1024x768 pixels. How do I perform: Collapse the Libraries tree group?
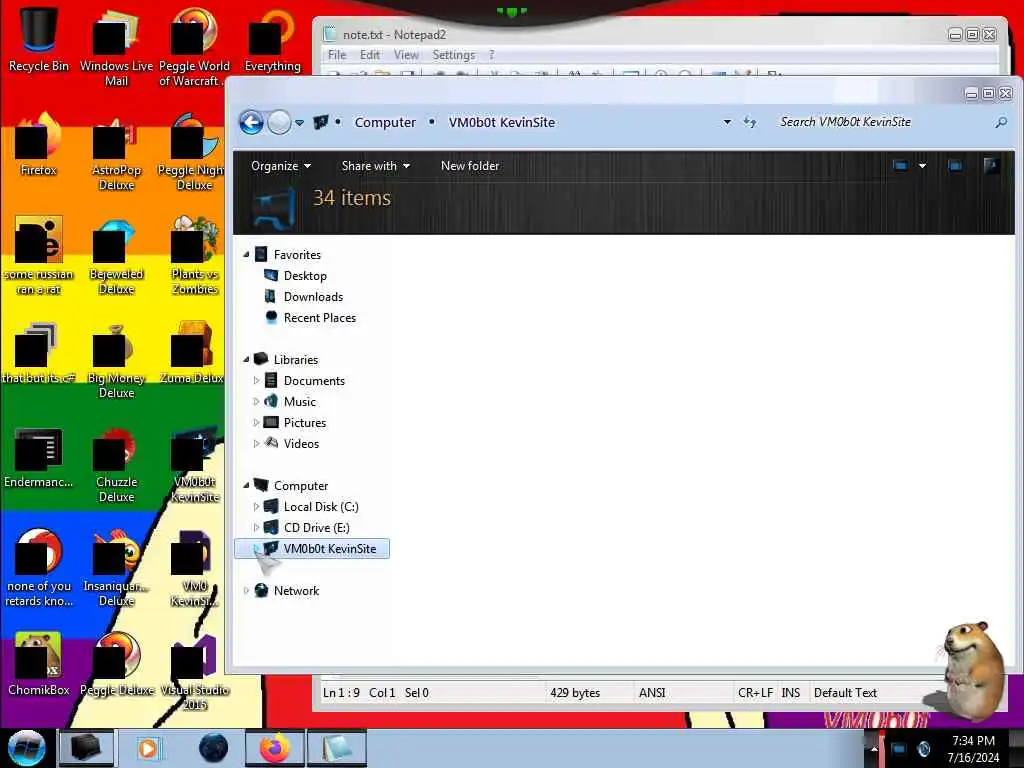tap(246, 360)
